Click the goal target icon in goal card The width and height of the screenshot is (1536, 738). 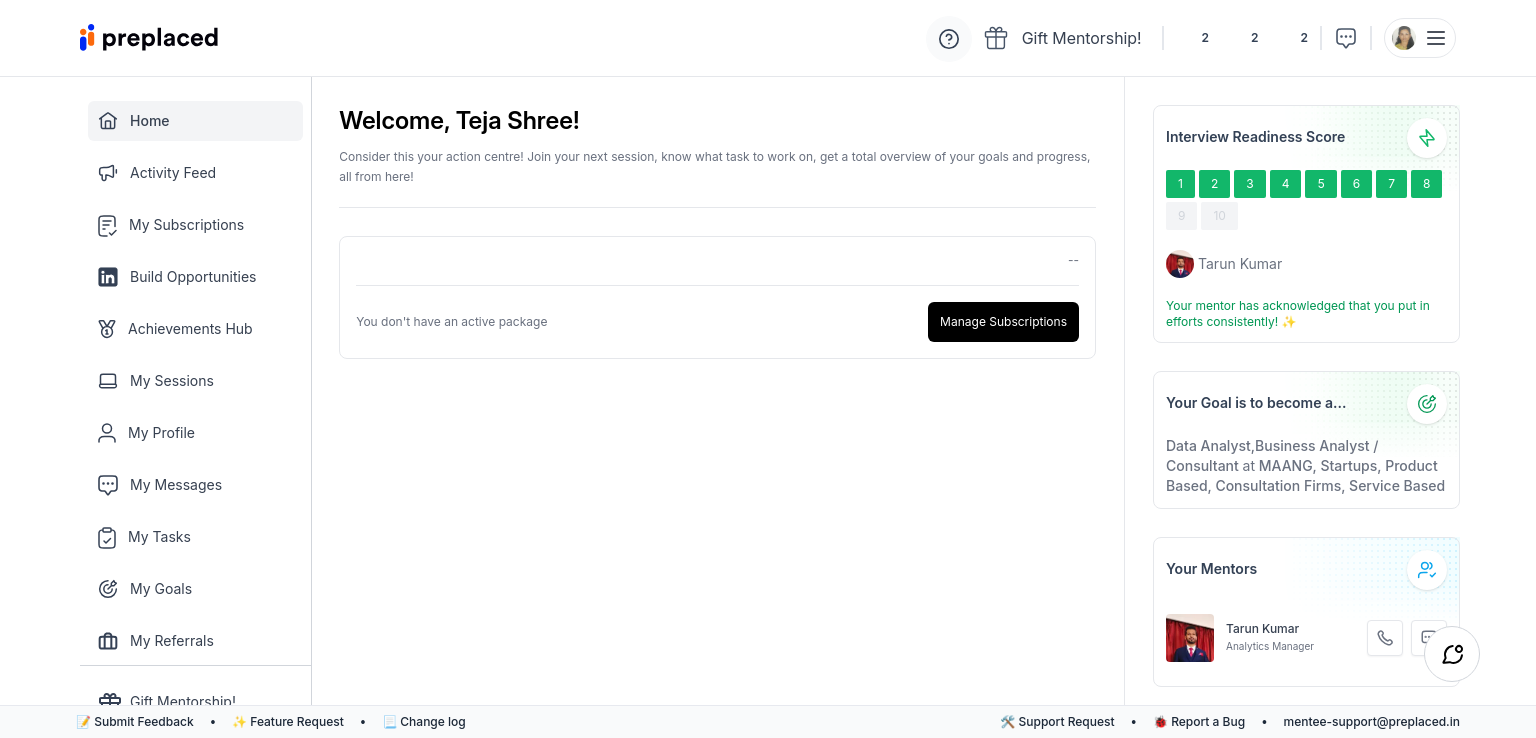click(x=1426, y=404)
